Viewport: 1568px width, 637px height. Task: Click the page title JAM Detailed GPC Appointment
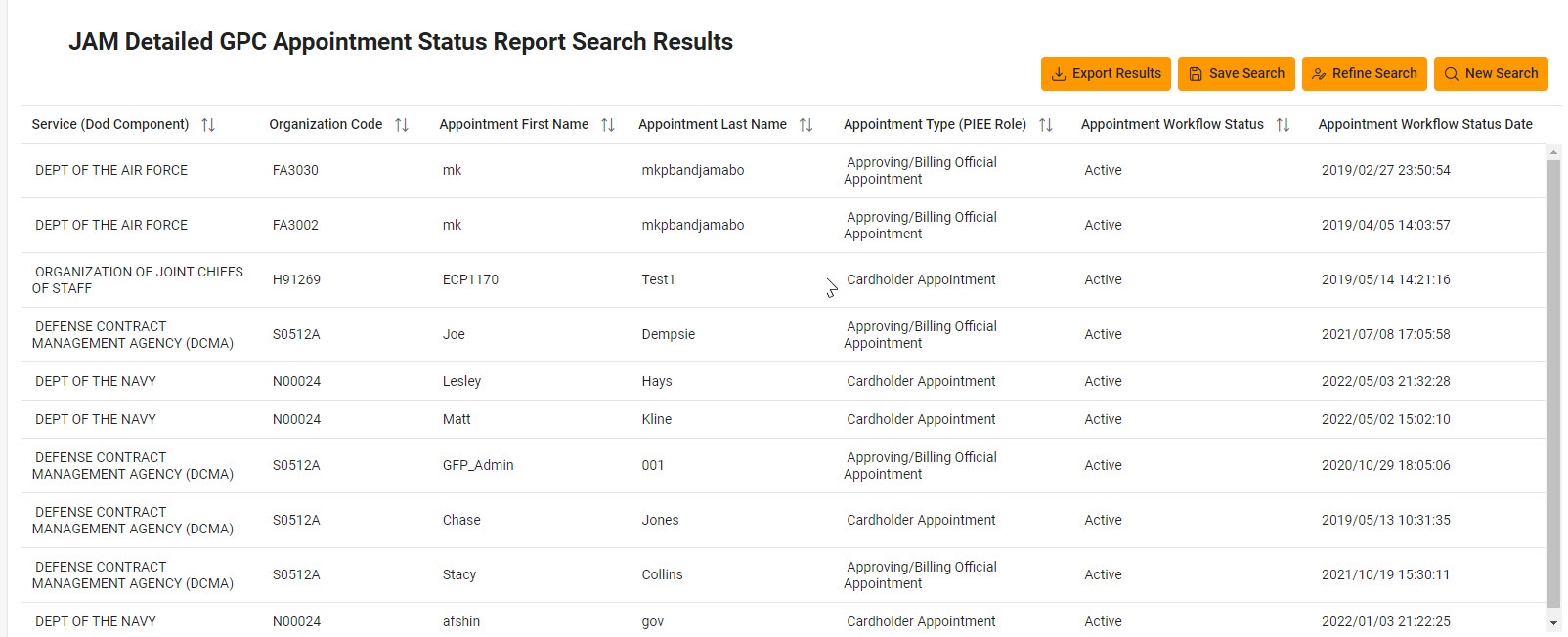(400, 42)
